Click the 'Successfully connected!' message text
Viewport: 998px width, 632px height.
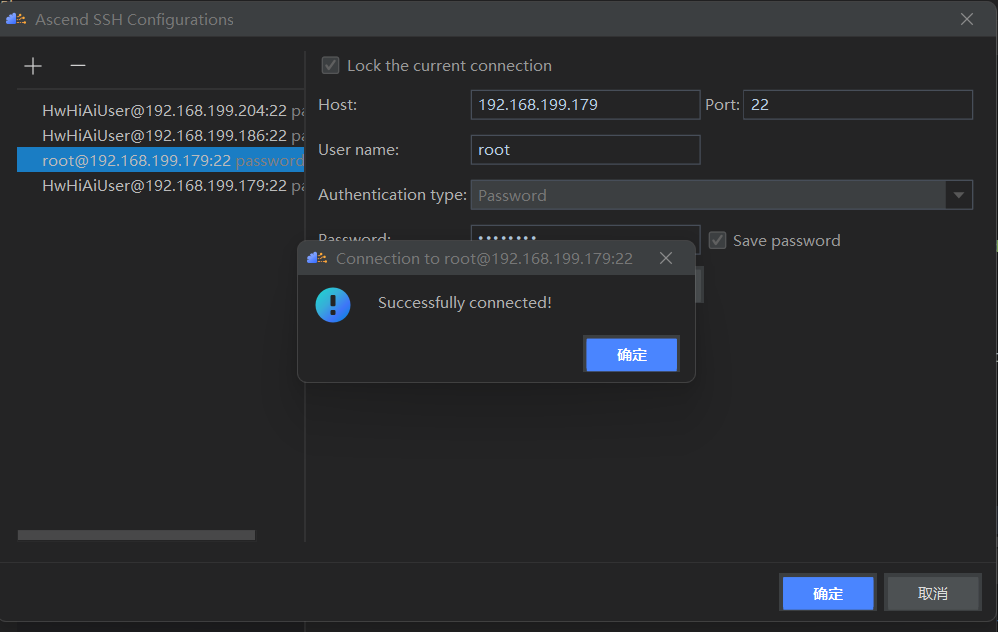coord(465,303)
